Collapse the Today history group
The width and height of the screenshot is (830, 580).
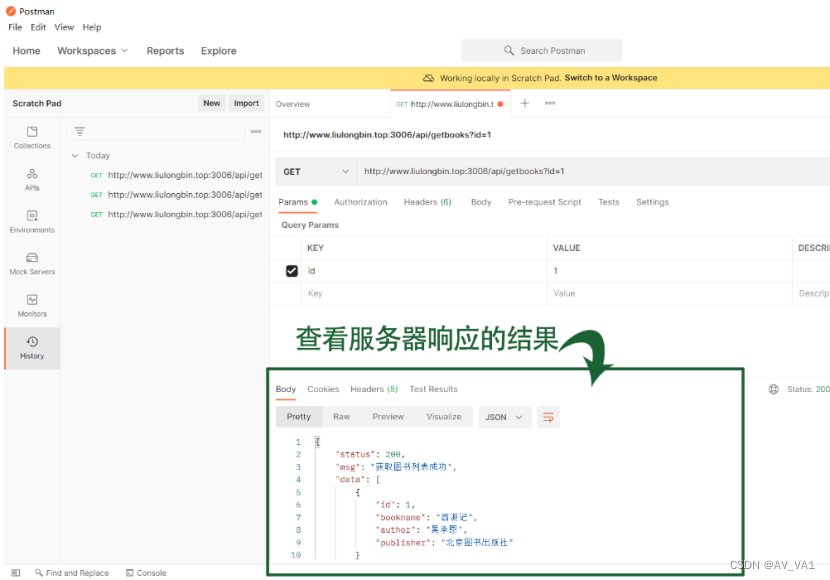[75, 156]
